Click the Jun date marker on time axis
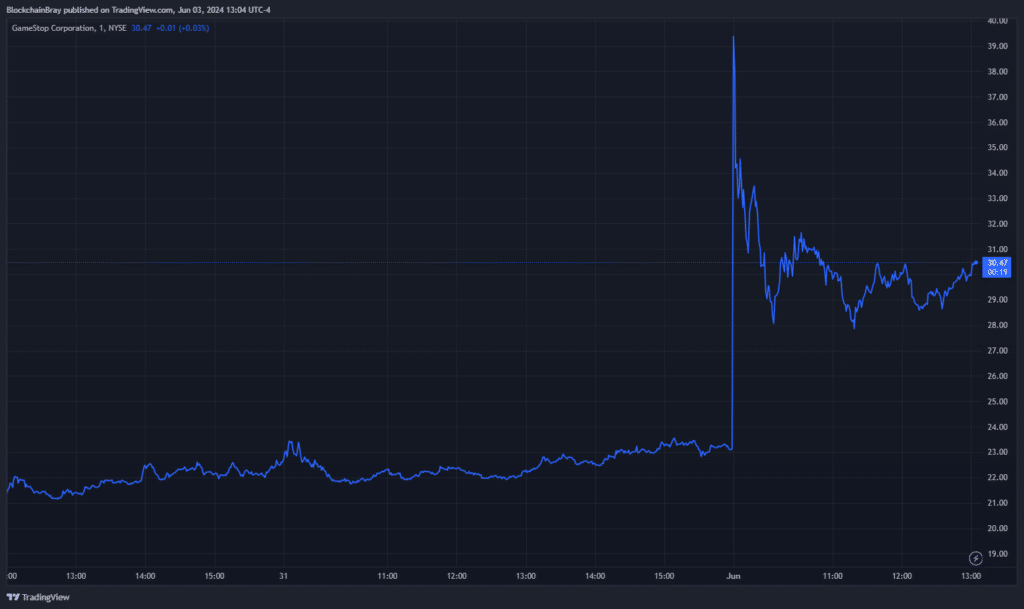 pyautogui.click(x=733, y=576)
